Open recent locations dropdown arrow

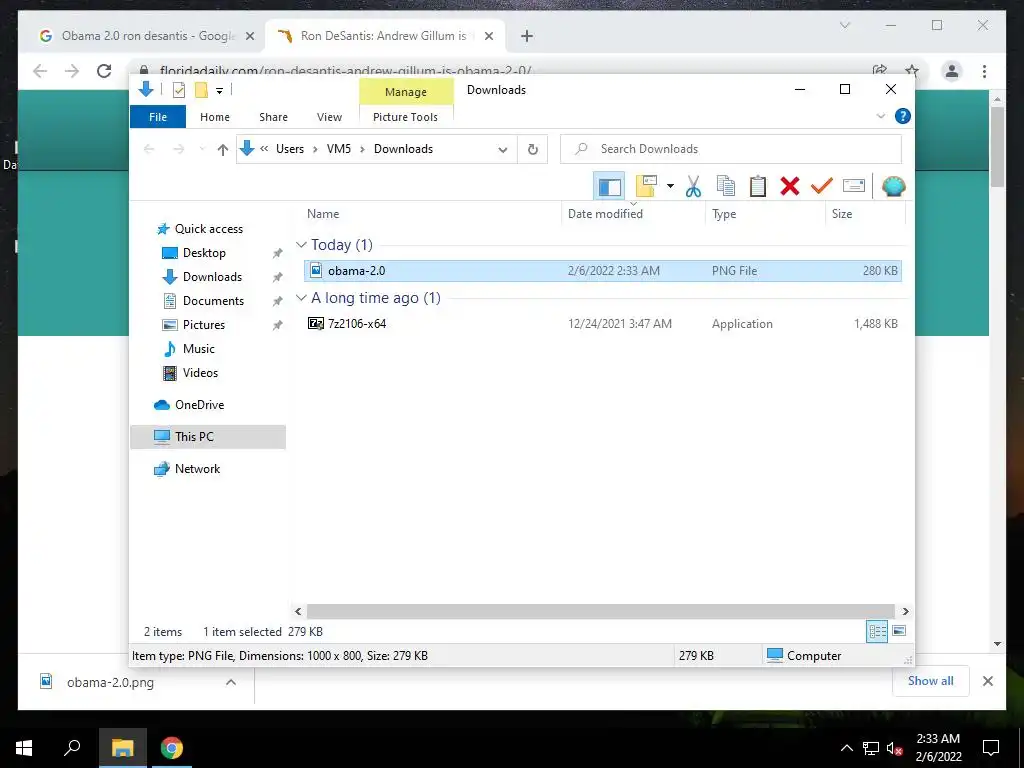point(202,150)
